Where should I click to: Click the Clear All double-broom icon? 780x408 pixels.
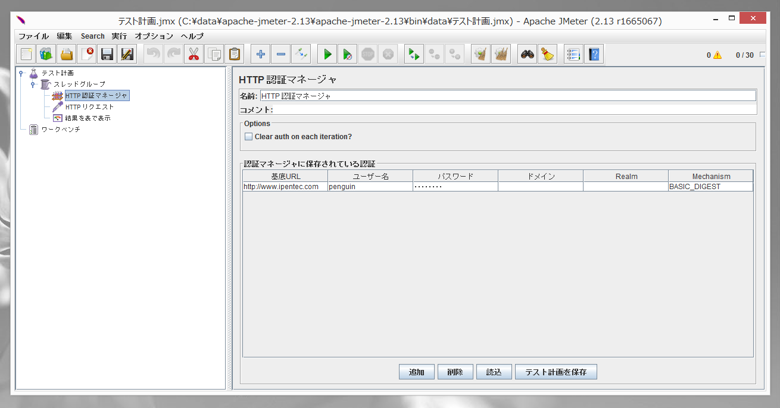click(501, 54)
